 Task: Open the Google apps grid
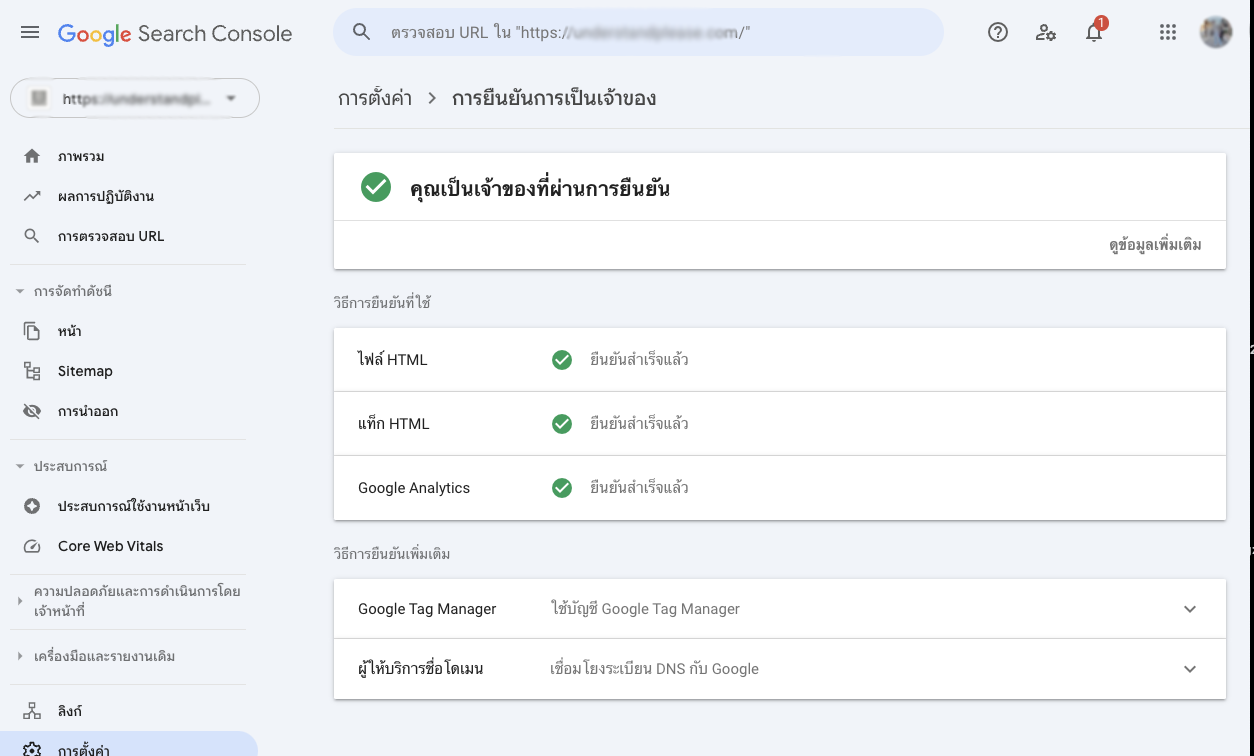(1168, 32)
